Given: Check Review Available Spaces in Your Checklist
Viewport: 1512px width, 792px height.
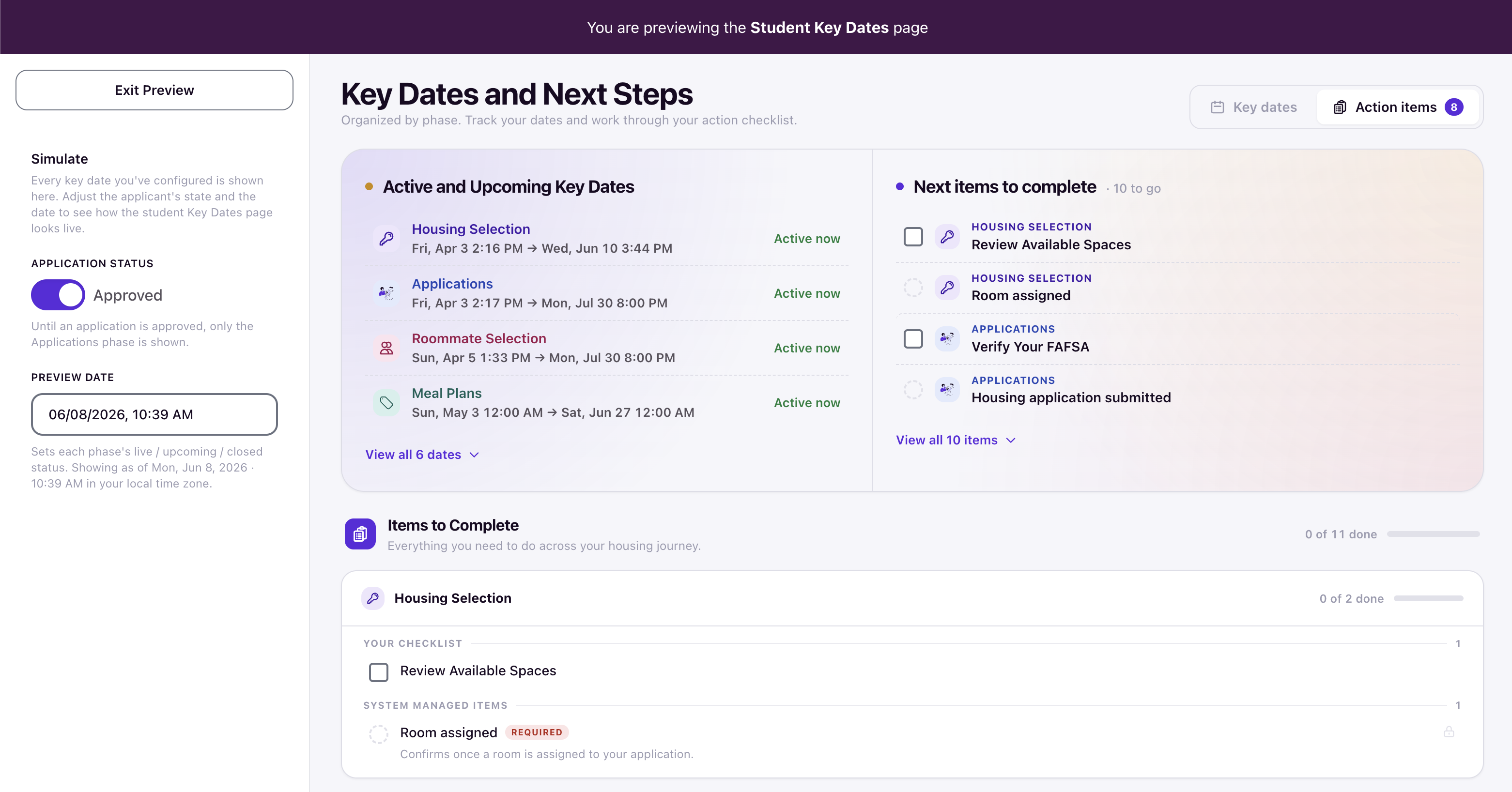Looking at the screenshot, I should point(379,672).
